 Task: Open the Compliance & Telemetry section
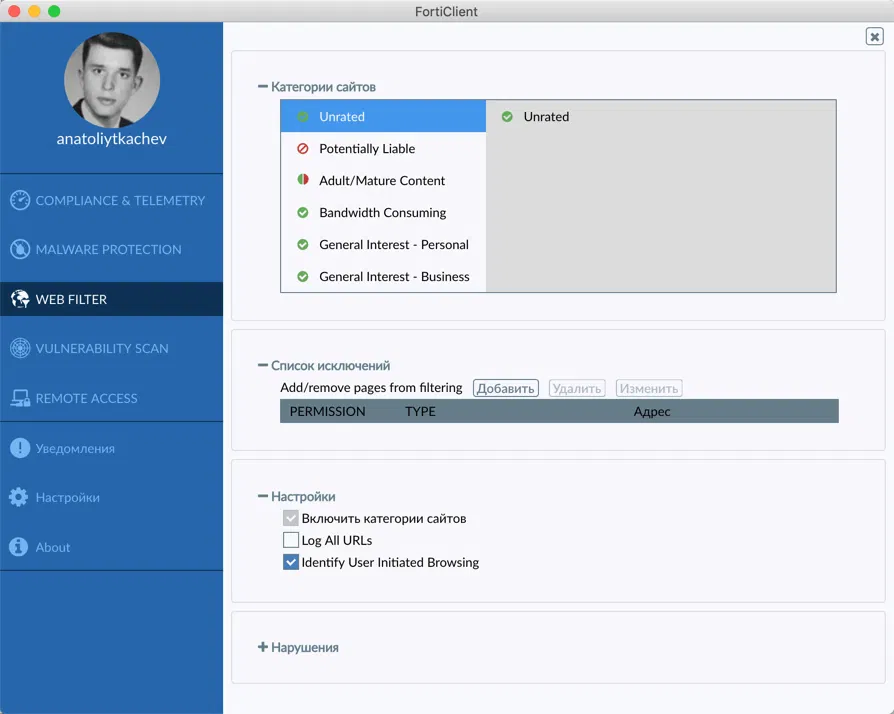pyautogui.click(x=111, y=200)
